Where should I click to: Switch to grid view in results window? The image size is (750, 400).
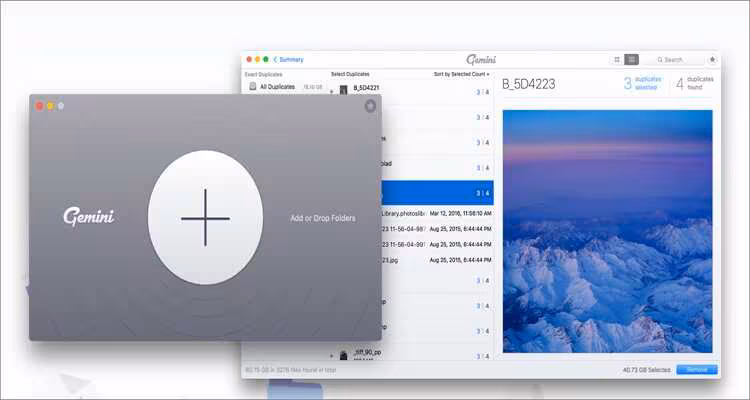click(617, 60)
